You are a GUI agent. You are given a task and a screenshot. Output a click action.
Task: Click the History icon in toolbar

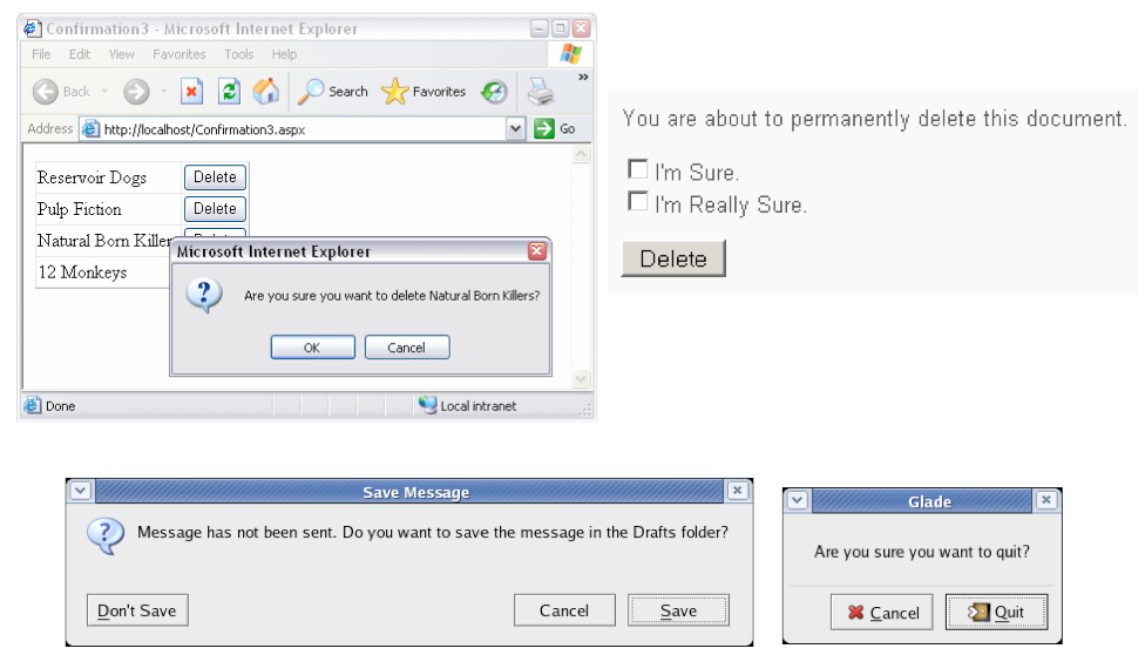coord(494,92)
